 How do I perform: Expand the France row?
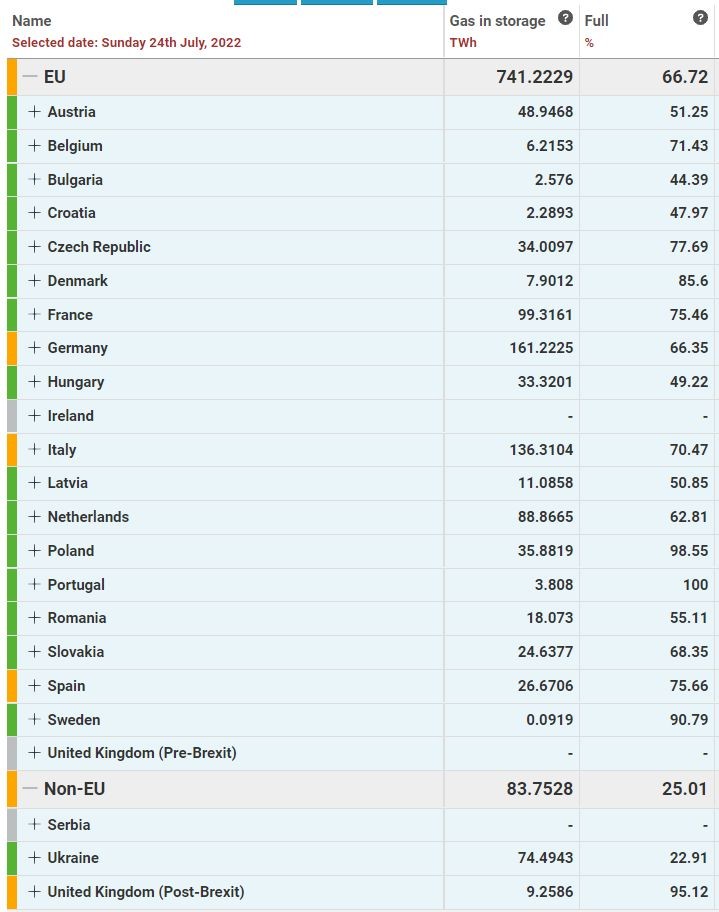click(34, 314)
